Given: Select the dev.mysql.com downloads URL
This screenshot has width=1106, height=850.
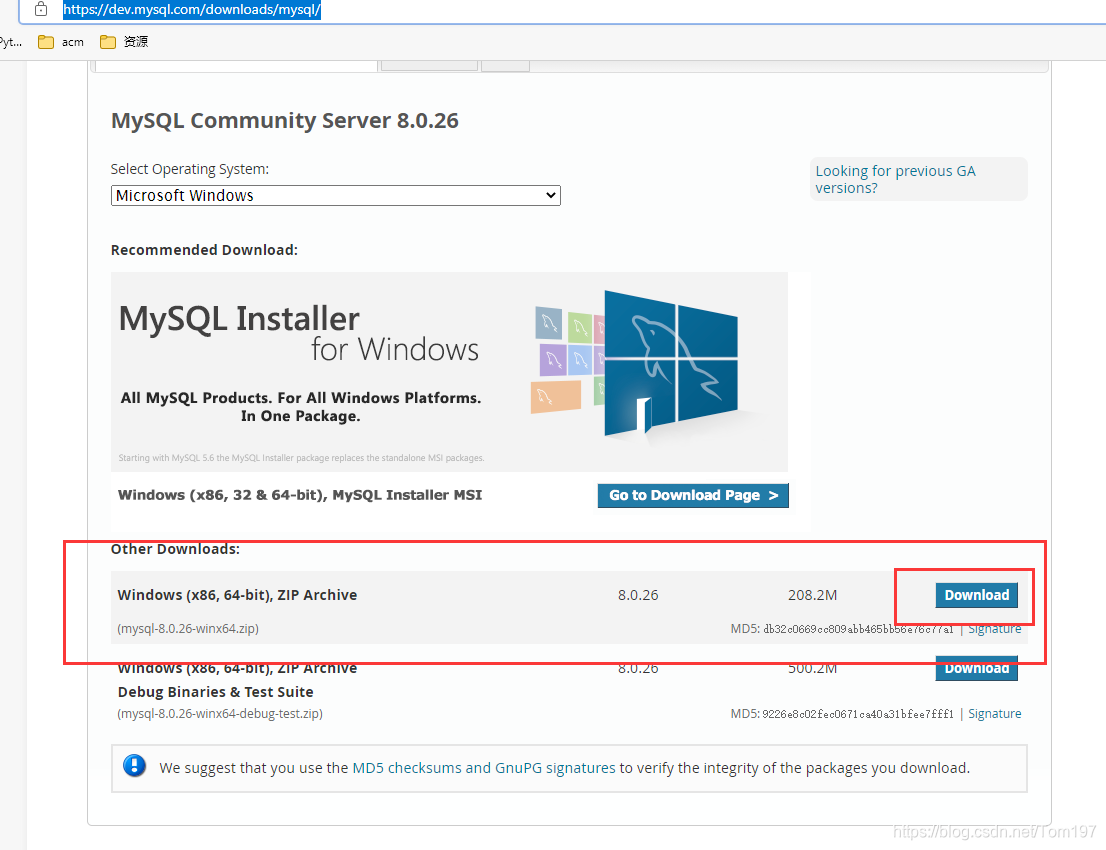Looking at the screenshot, I should (x=192, y=9).
